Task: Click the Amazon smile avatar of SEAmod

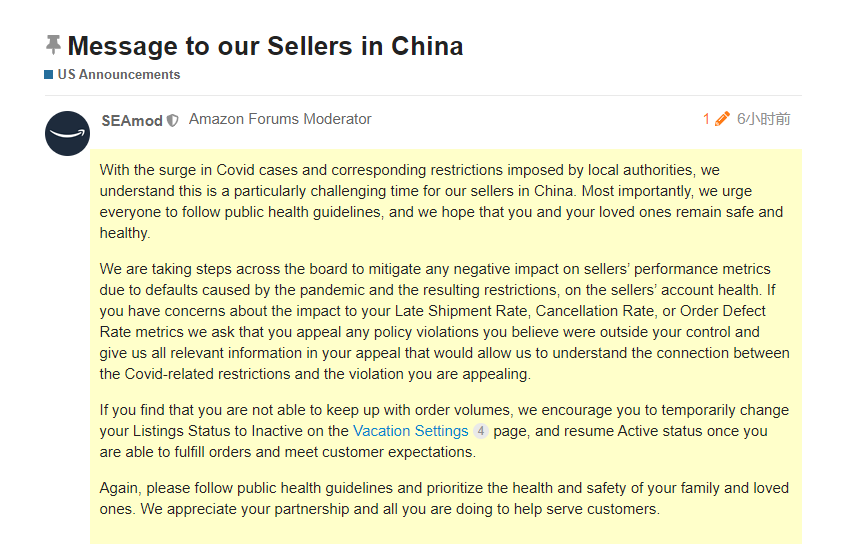Action: 68,133
